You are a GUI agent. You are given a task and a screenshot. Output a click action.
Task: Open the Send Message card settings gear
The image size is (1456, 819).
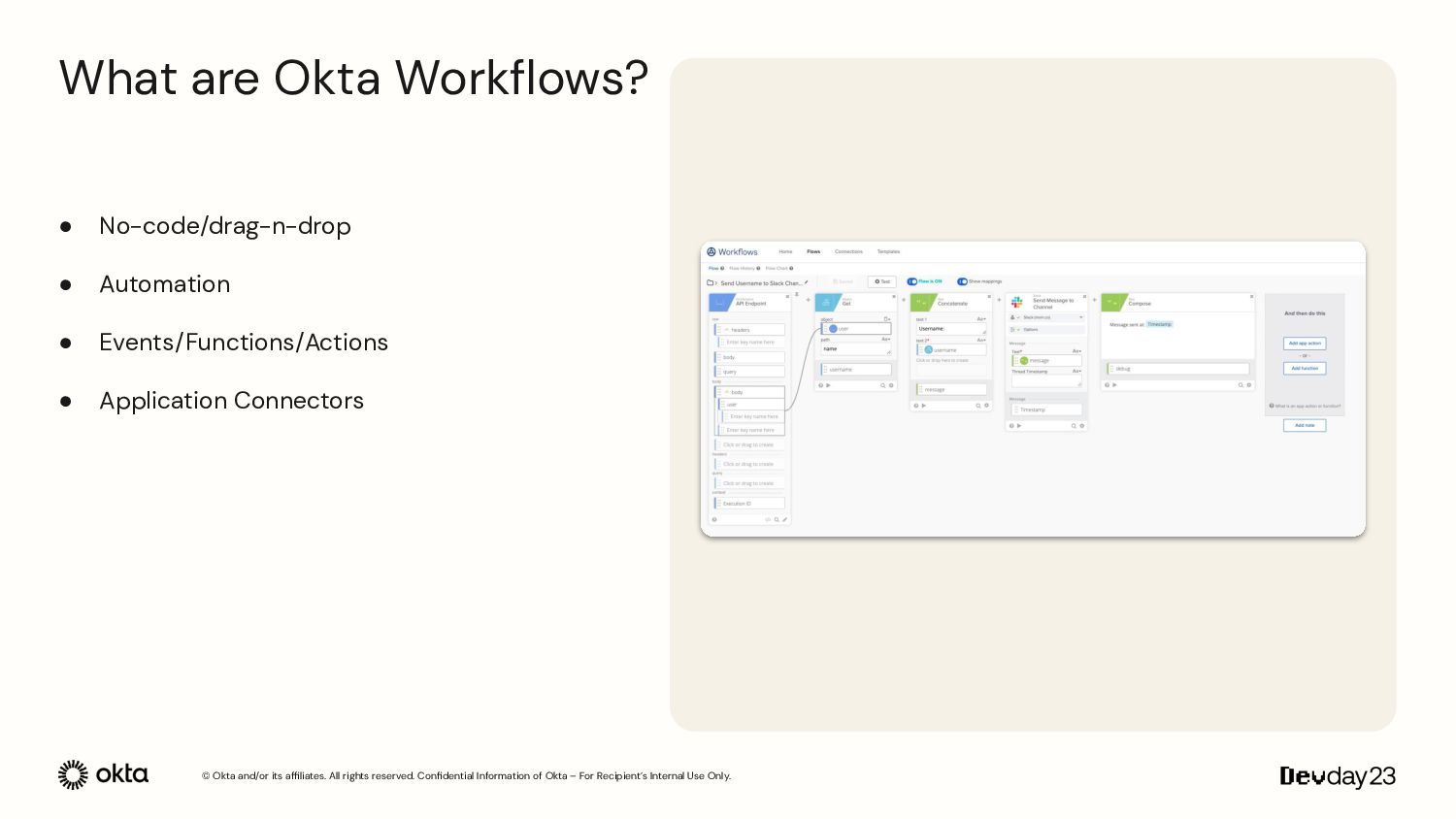click(x=1081, y=426)
